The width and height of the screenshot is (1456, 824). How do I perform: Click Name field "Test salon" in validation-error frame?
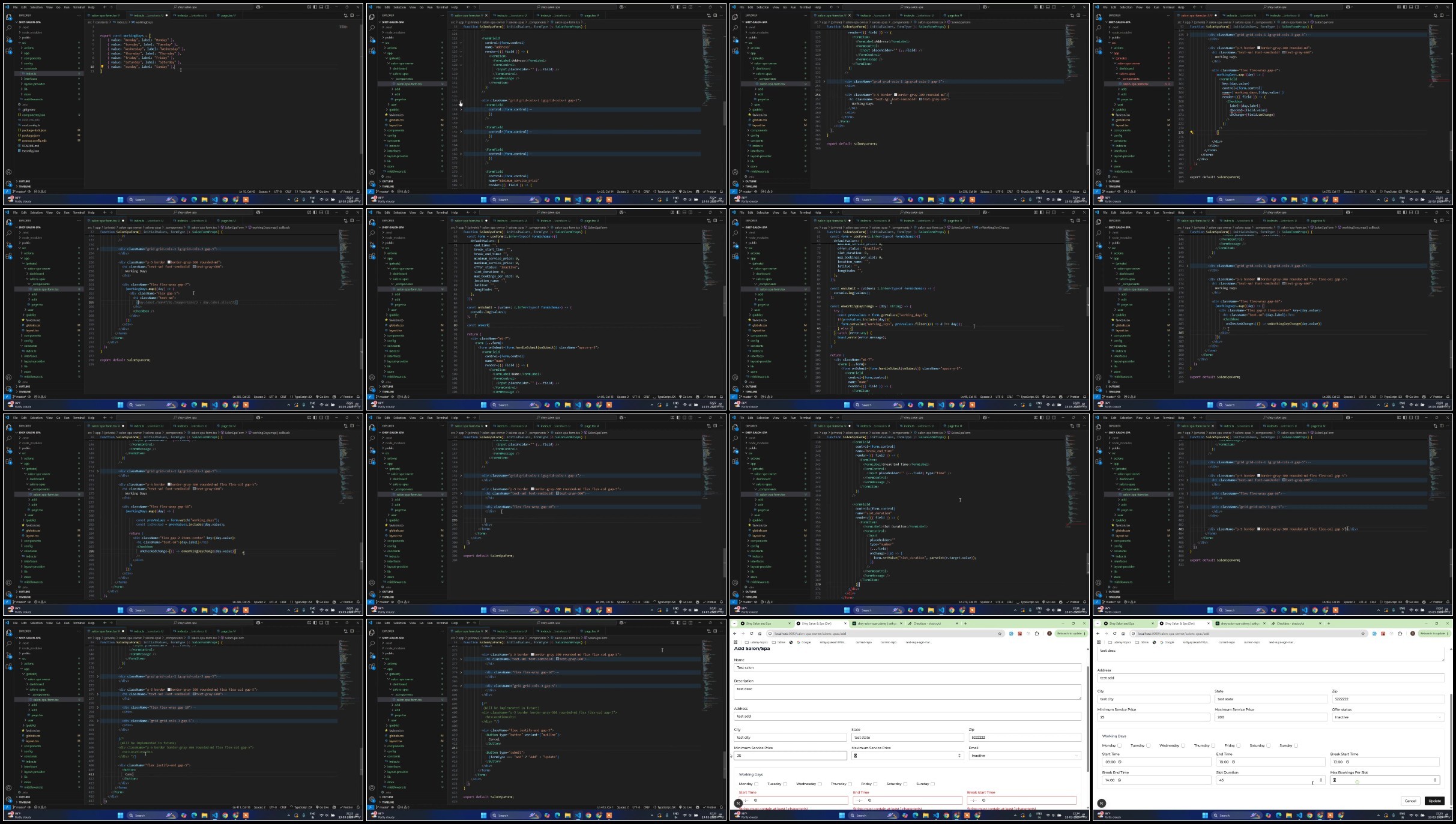[x=907, y=667]
